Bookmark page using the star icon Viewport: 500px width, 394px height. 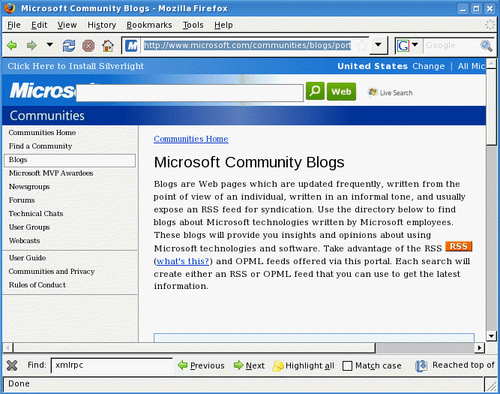[x=362, y=45]
